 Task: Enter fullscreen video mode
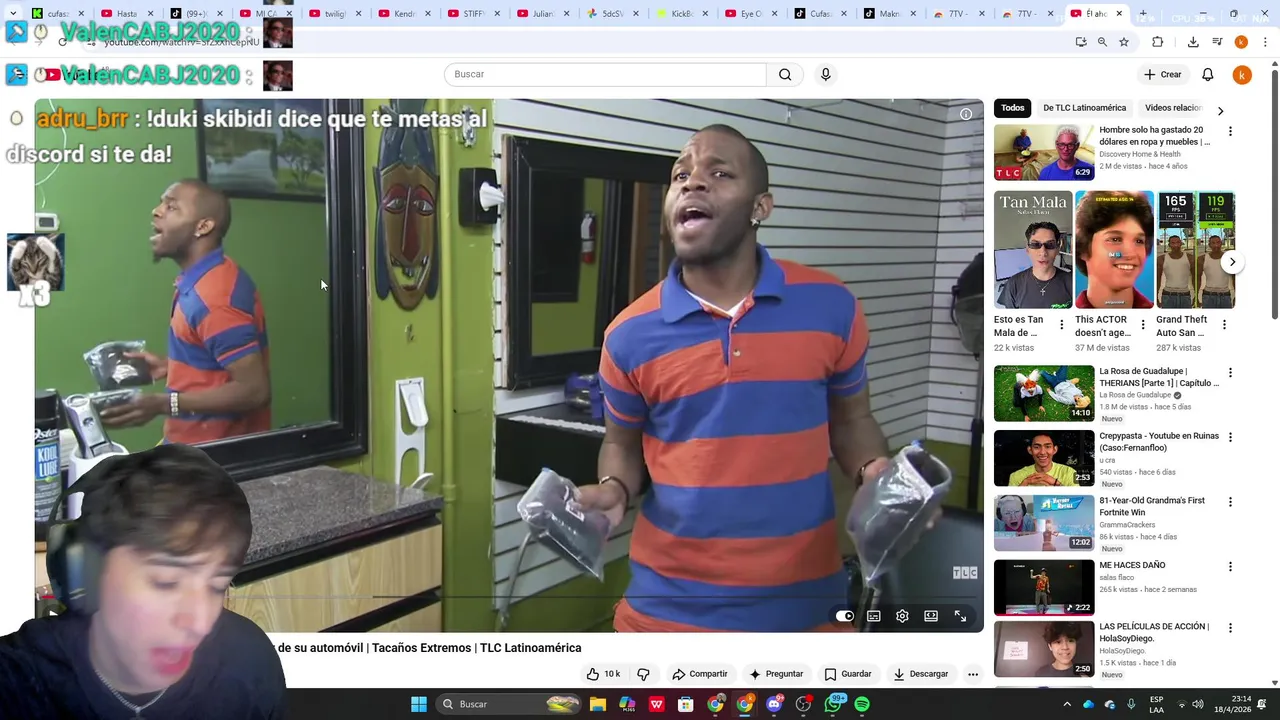pyautogui.click(x=960, y=616)
